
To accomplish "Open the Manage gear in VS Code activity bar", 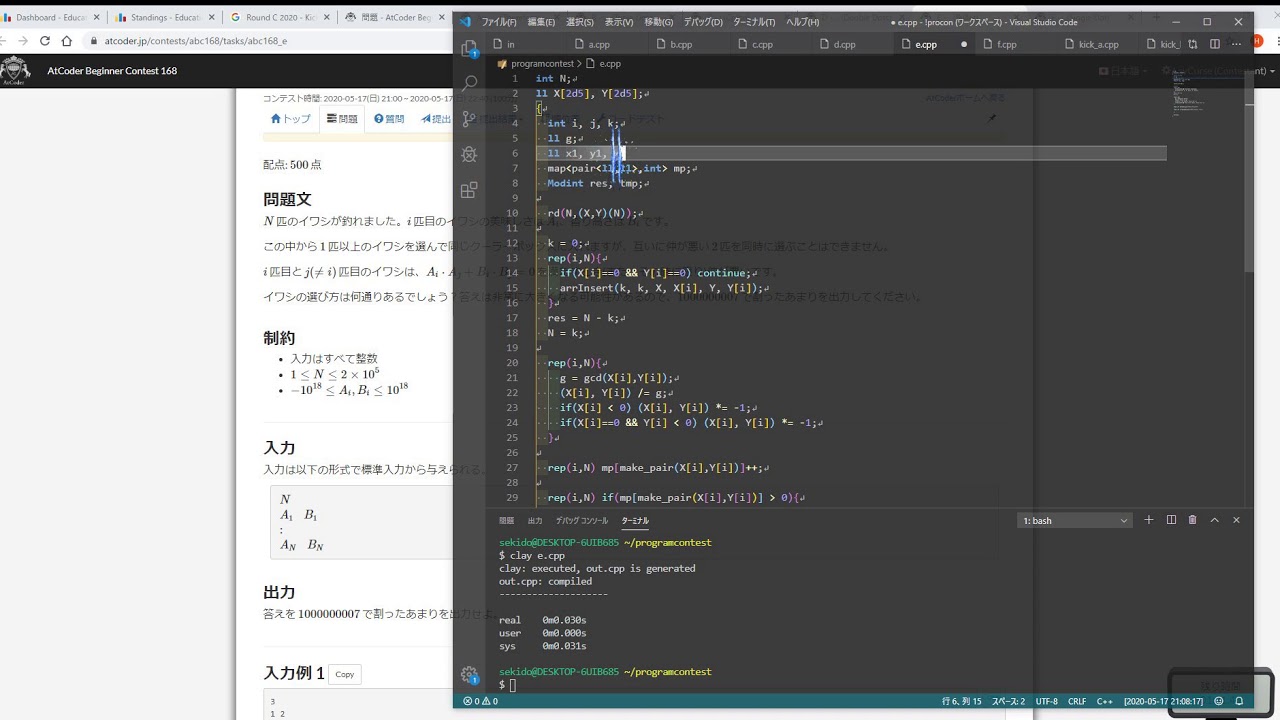I will pos(469,675).
